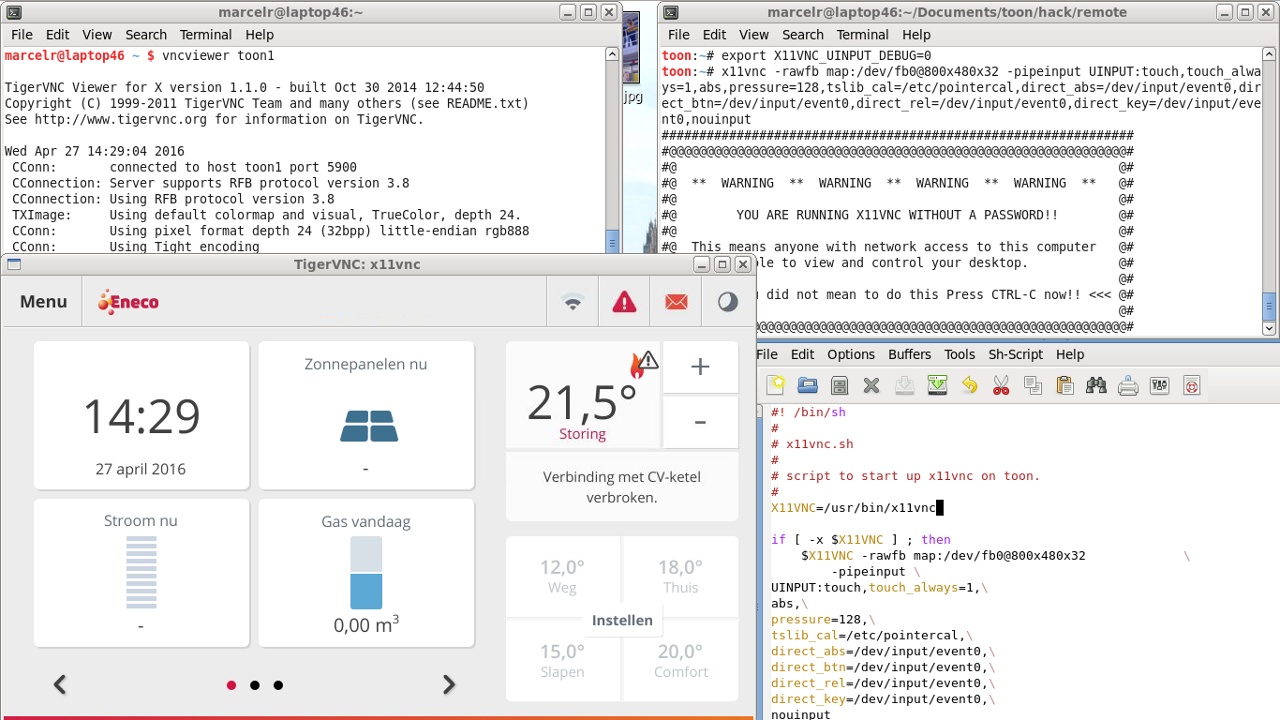Open the Sh-Script menu in Emacs
1280x720 pixels.
tap(1016, 354)
